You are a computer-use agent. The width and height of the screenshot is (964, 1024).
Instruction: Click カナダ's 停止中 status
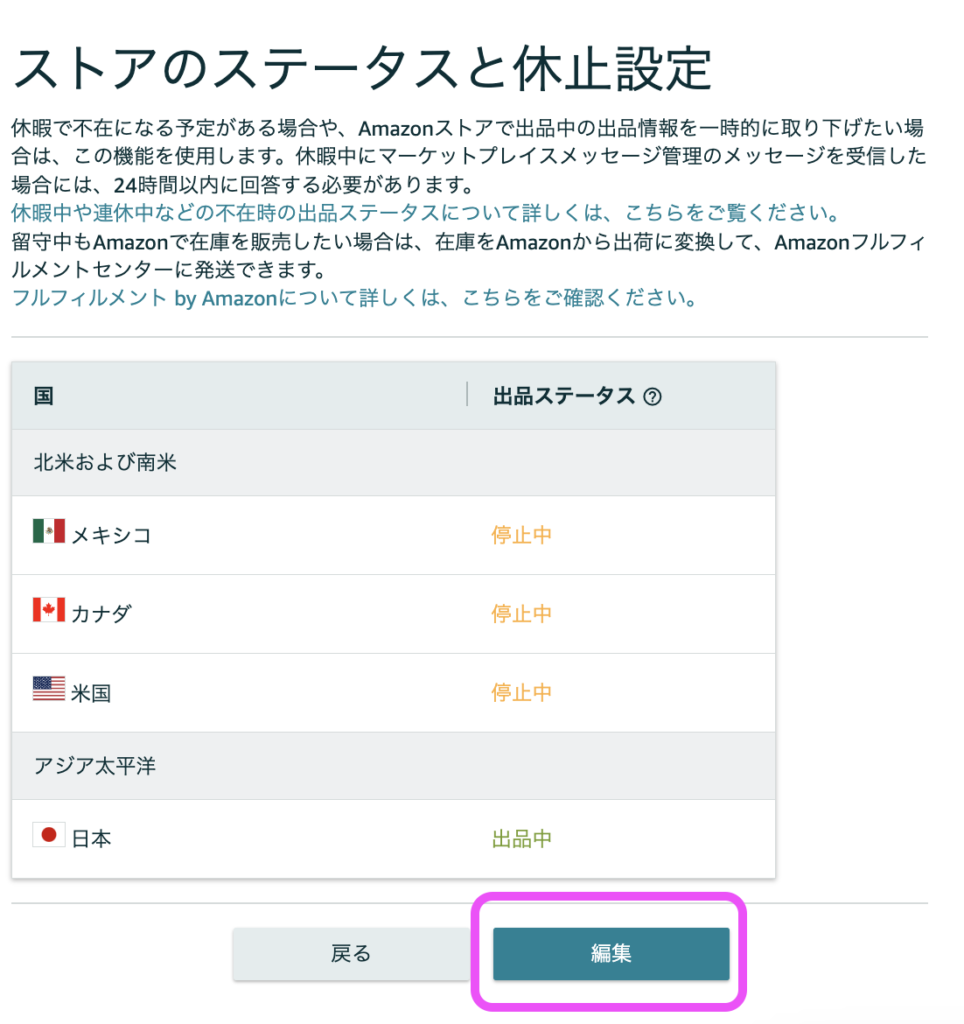point(521,613)
